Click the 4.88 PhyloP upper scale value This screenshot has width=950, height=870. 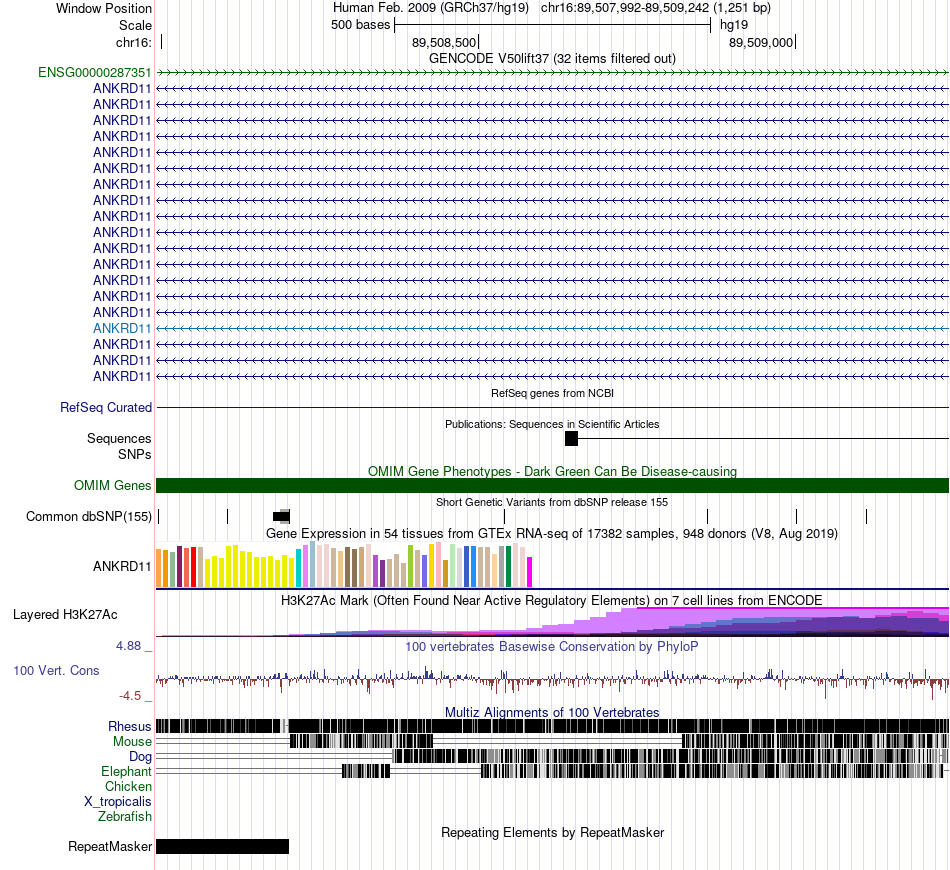coord(128,646)
